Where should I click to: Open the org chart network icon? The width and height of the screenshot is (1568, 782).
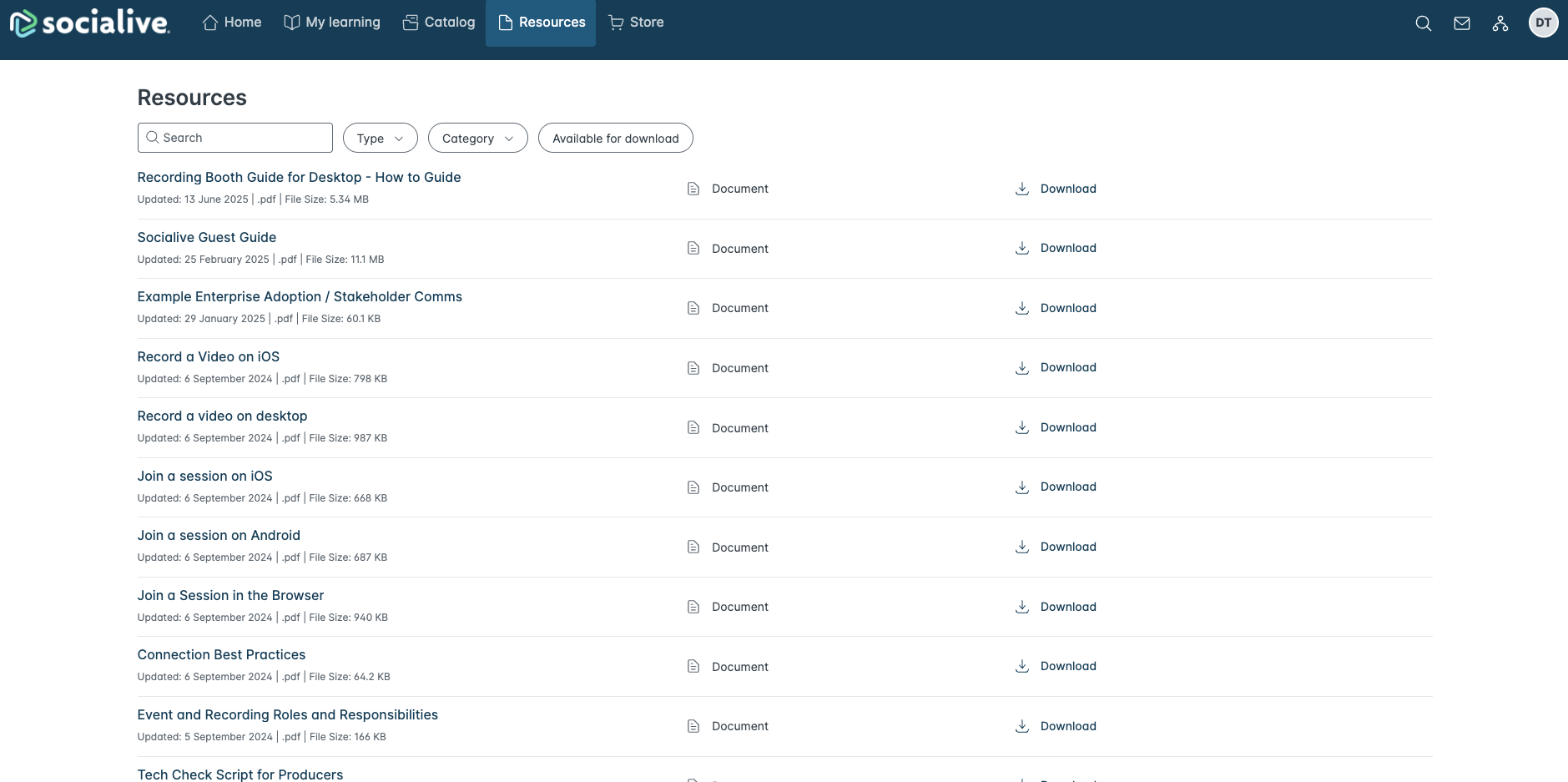1500,23
